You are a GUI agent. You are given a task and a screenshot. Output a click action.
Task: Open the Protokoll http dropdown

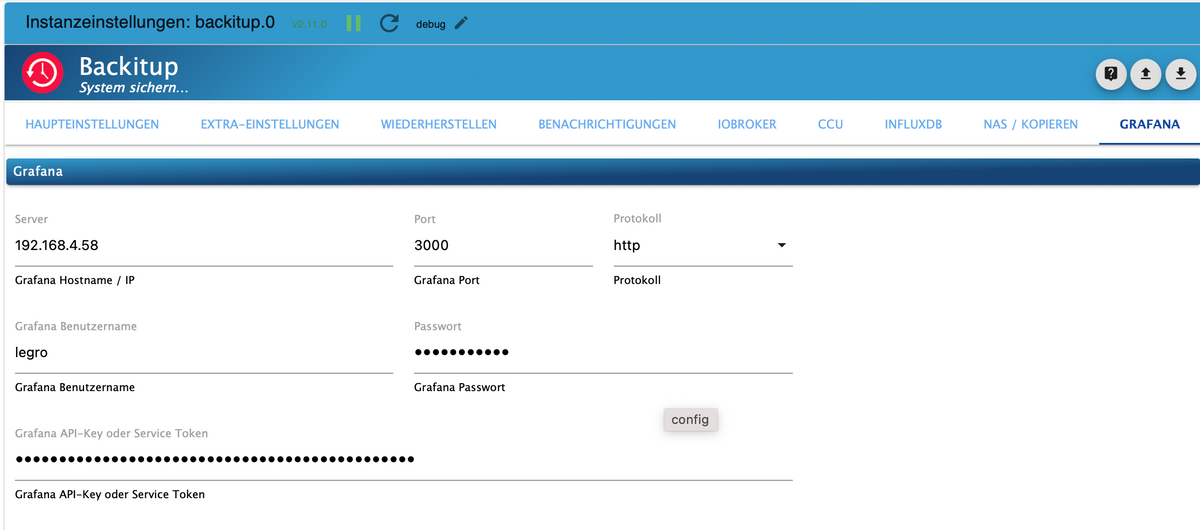point(702,245)
